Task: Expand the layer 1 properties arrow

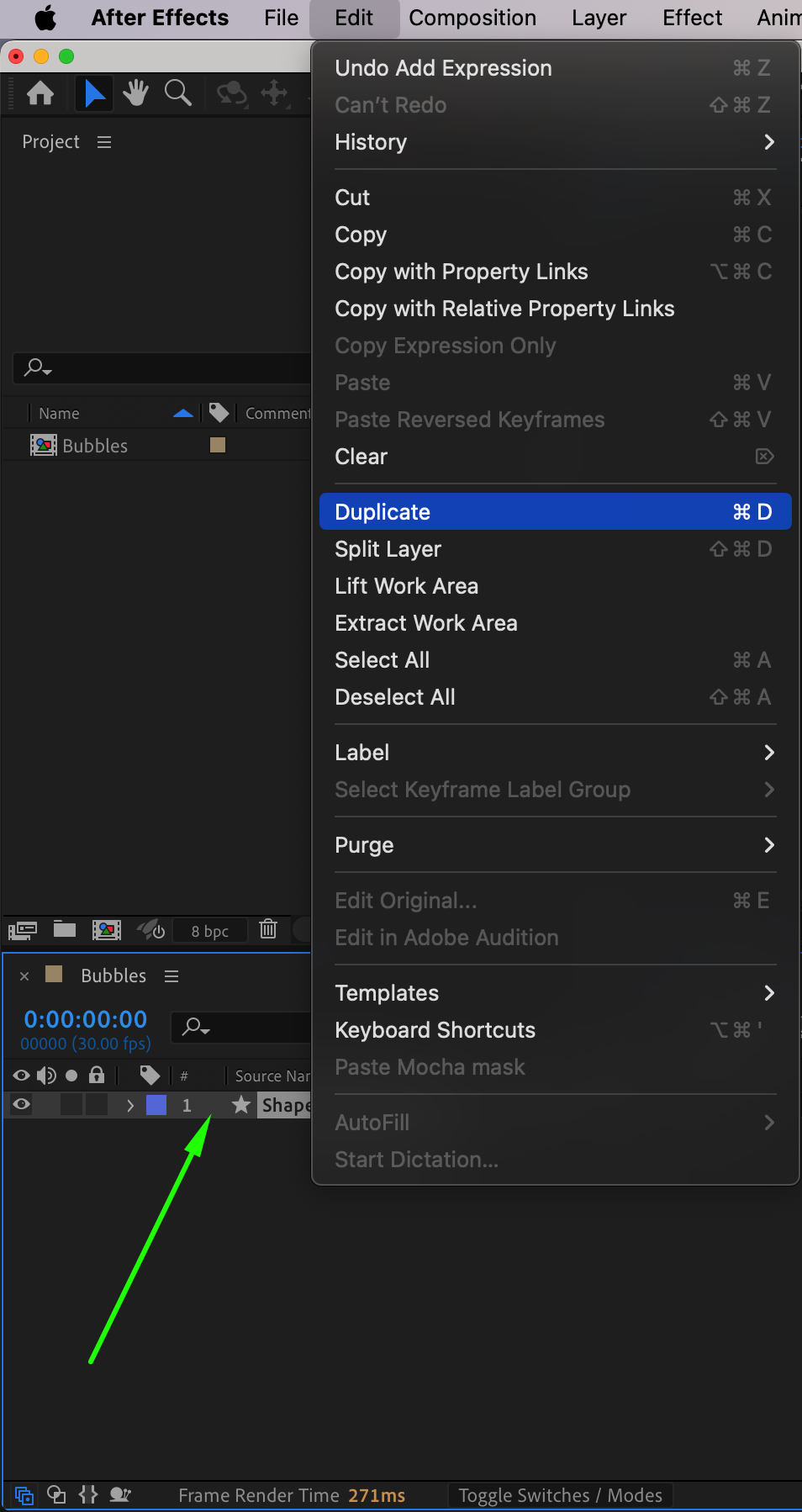Action: (x=130, y=1105)
